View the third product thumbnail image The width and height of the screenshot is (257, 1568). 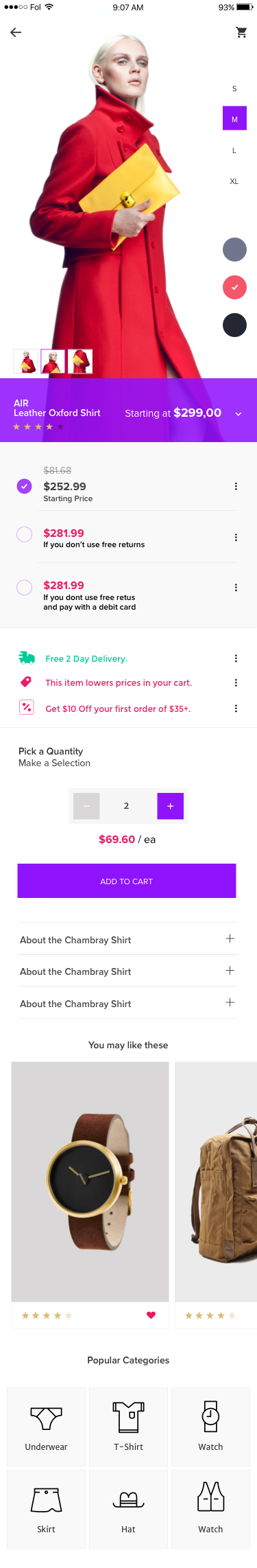tap(80, 361)
